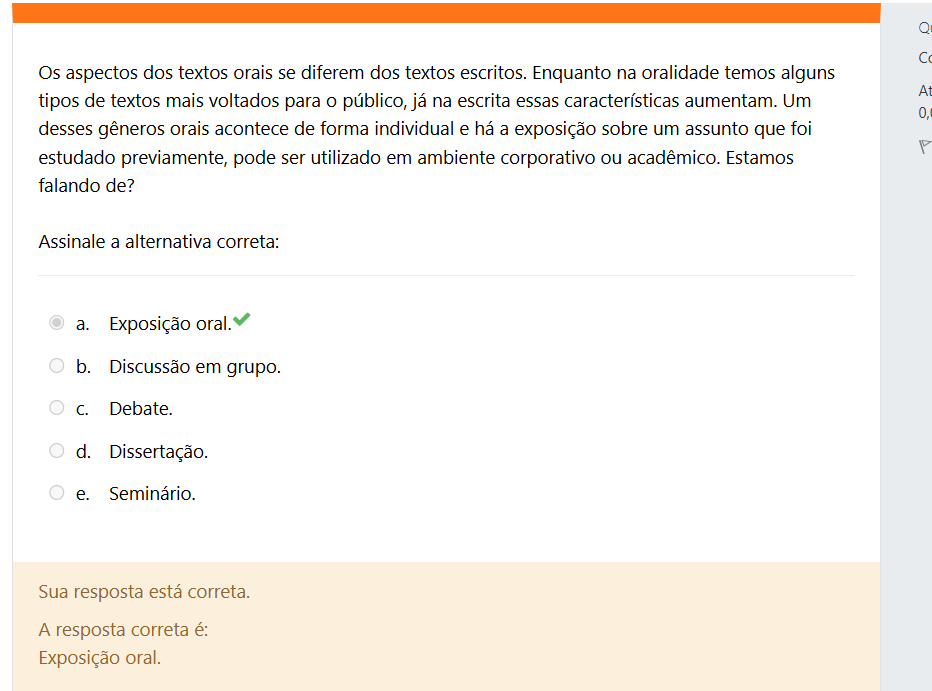
Task: Click the 'Seminário.' answer label
Action: [152, 494]
